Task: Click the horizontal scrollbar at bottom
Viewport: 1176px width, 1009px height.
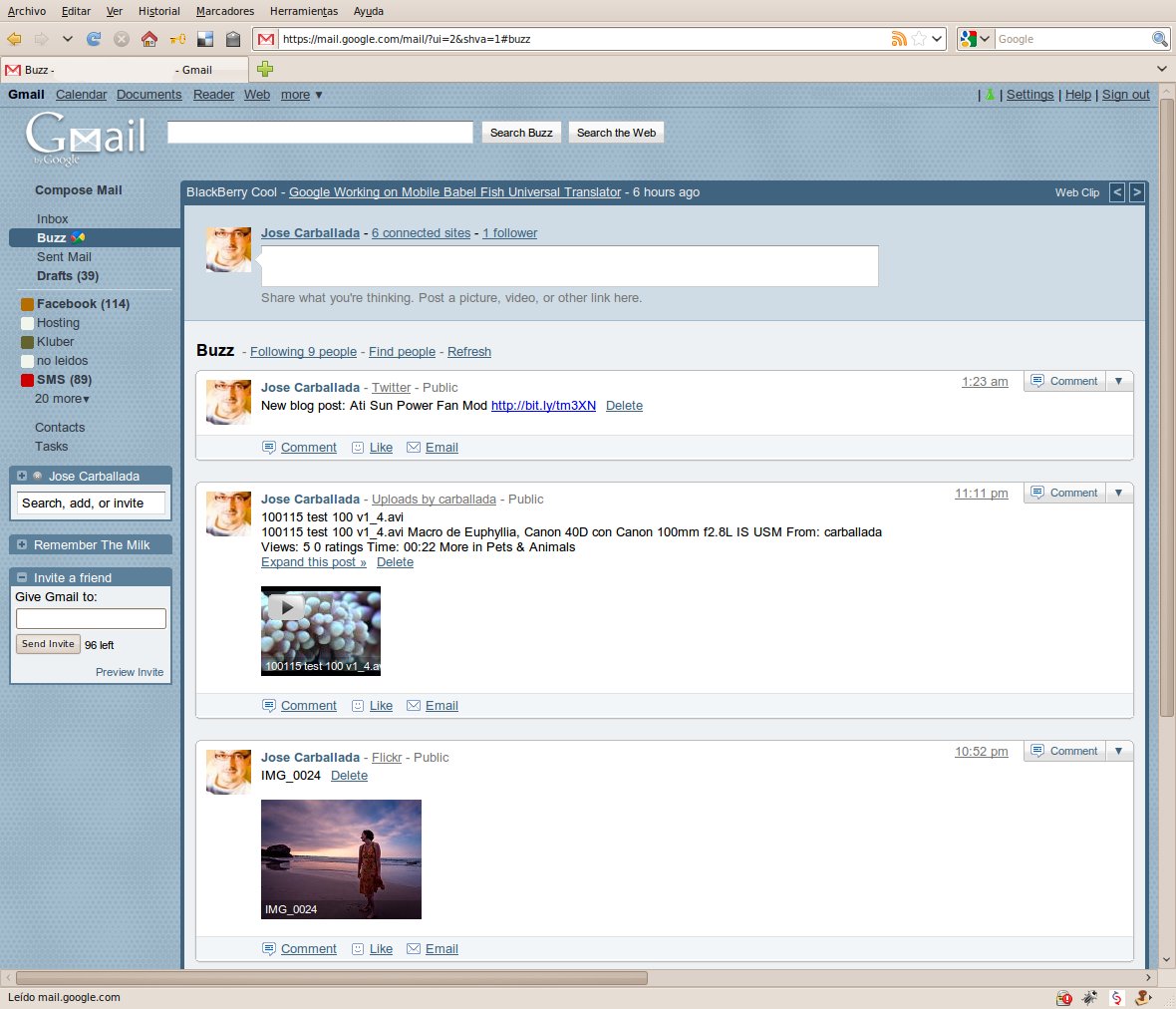Action: tap(332, 977)
